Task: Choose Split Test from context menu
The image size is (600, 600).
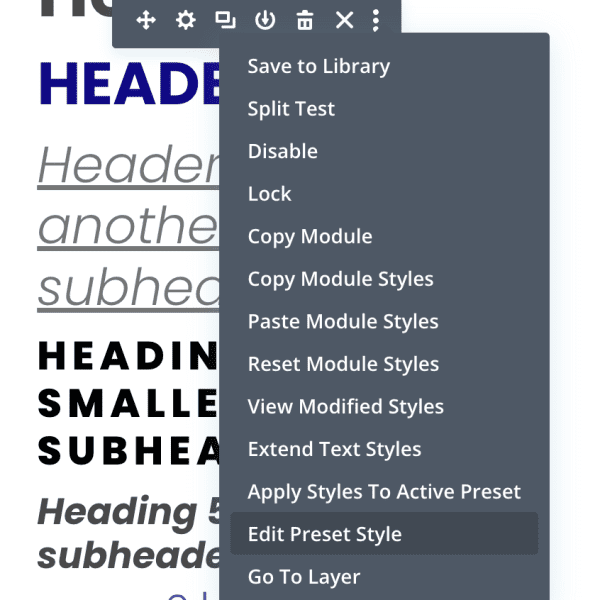Action: 291,109
